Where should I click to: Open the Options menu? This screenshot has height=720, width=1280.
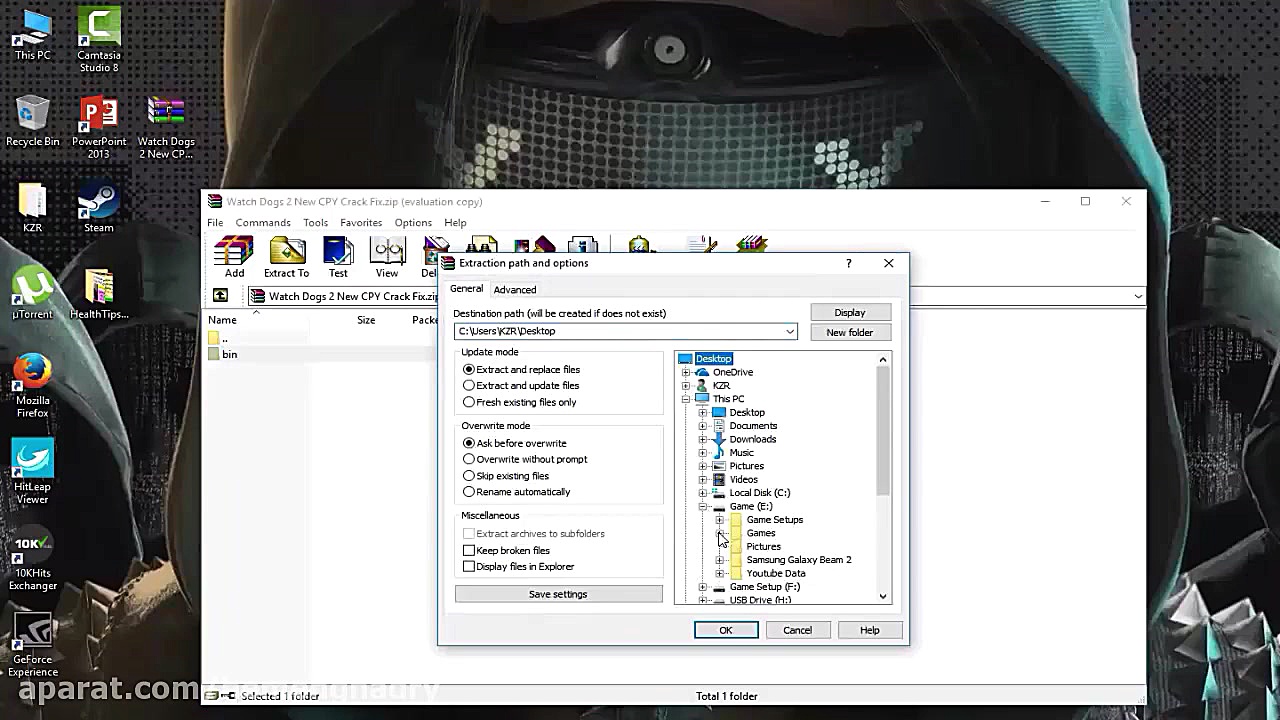pos(413,223)
